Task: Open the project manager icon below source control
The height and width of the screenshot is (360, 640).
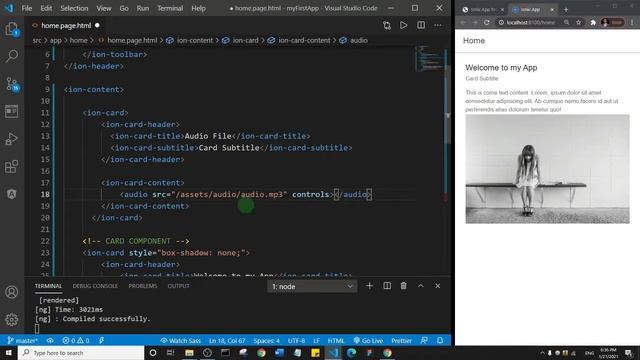Action: pyautogui.click(x=12, y=111)
